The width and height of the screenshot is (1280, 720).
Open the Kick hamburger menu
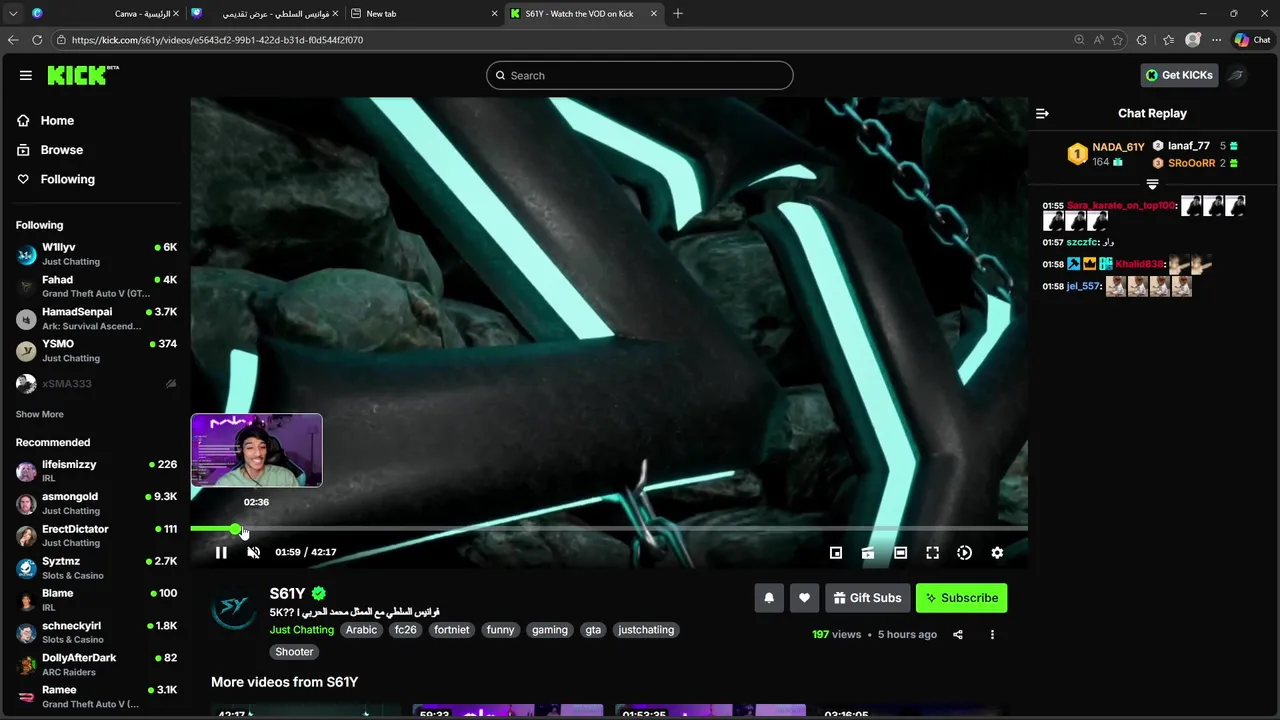coord(26,75)
